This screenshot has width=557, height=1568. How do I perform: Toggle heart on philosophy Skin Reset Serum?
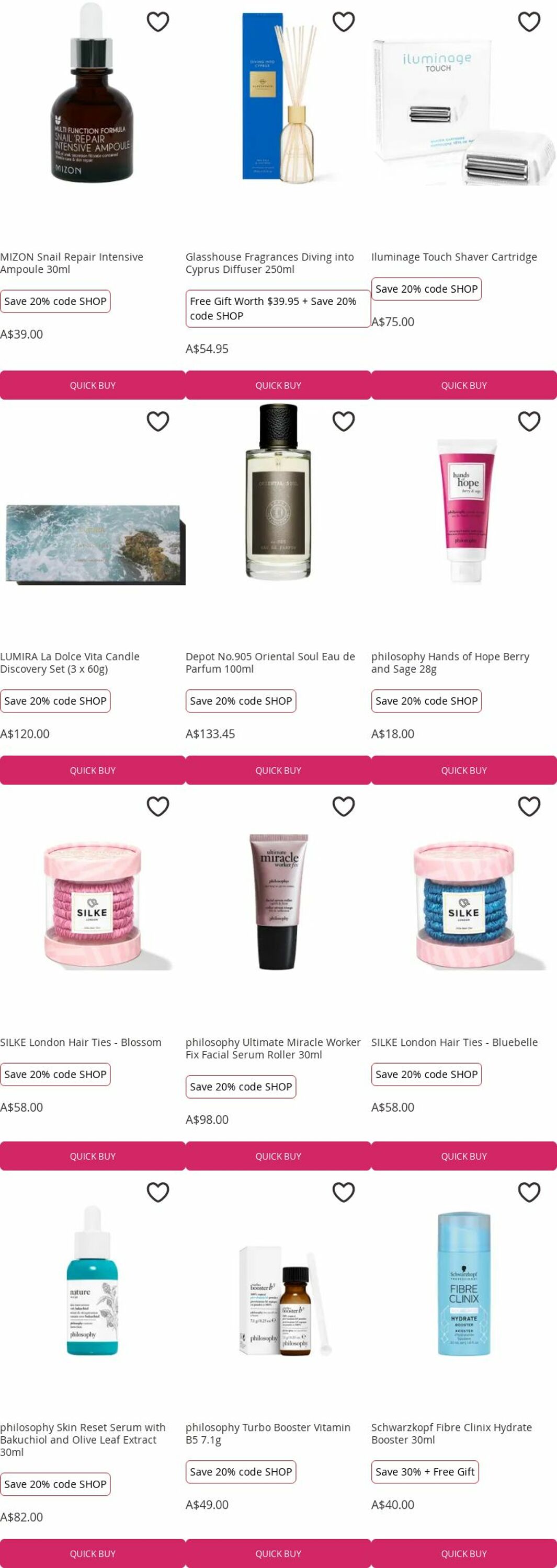(158, 1192)
